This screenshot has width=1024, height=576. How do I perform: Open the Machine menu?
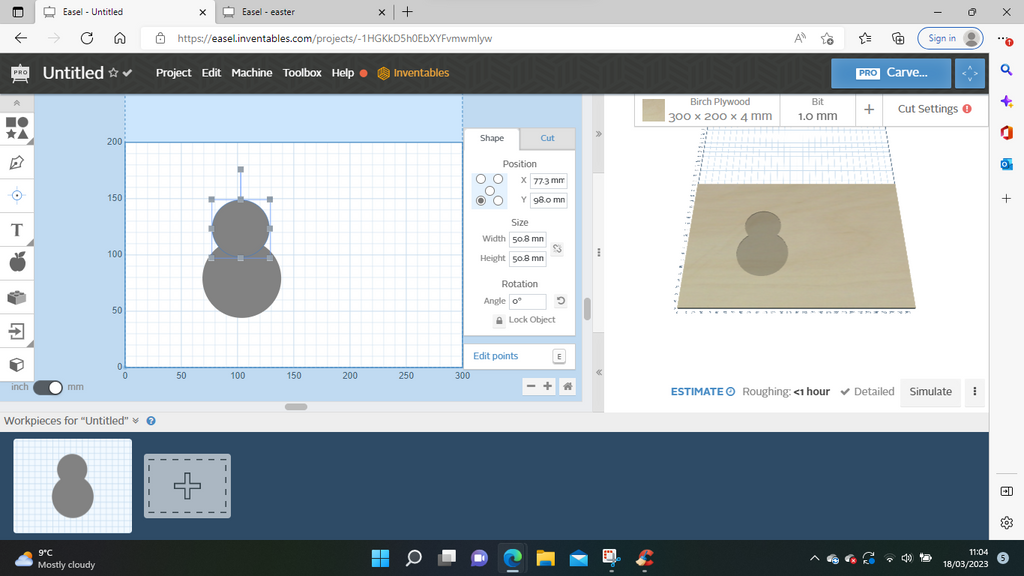click(x=251, y=73)
